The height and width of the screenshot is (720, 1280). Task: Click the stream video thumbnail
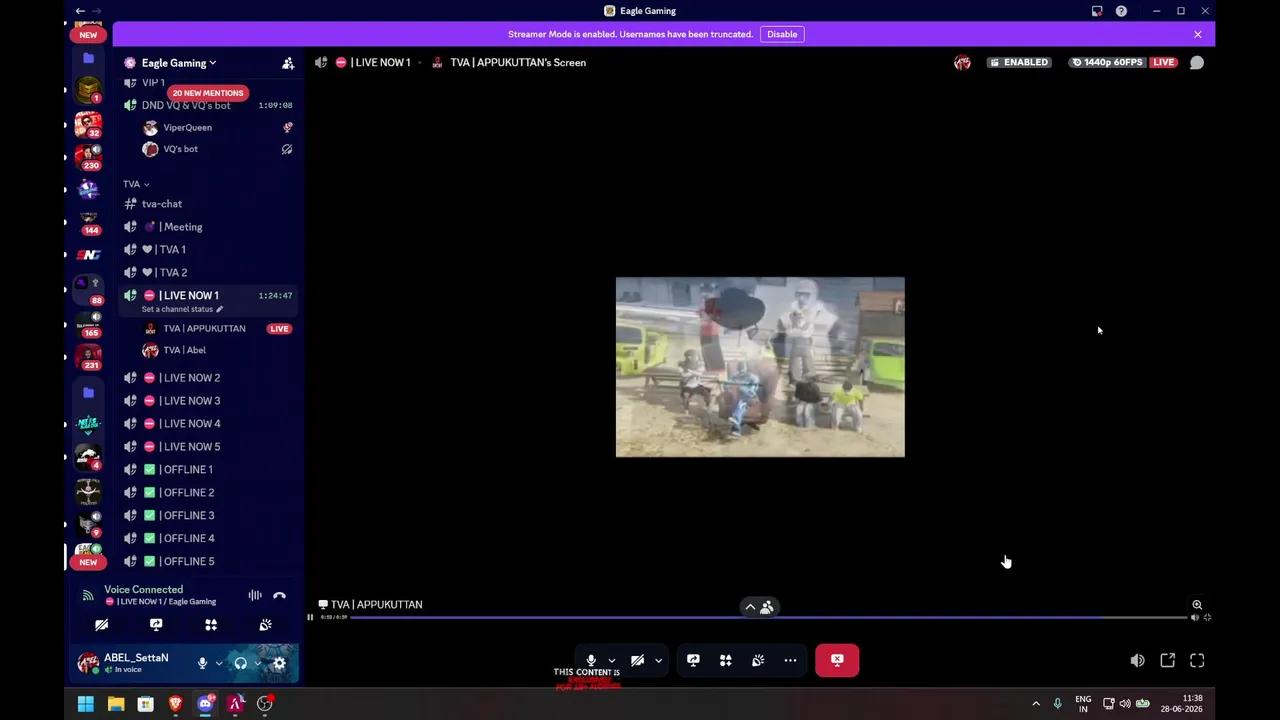(760, 367)
